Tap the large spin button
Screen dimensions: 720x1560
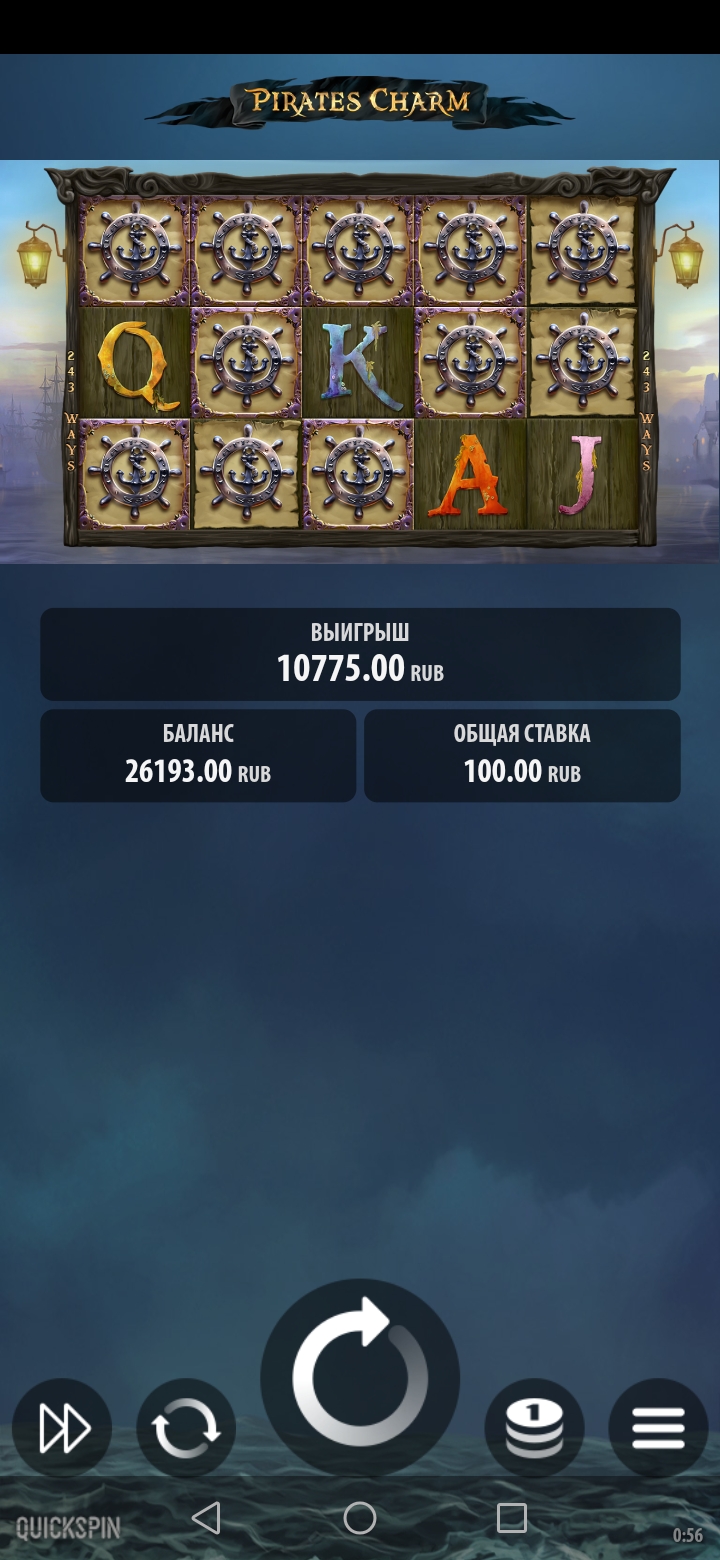tap(360, 1378)
